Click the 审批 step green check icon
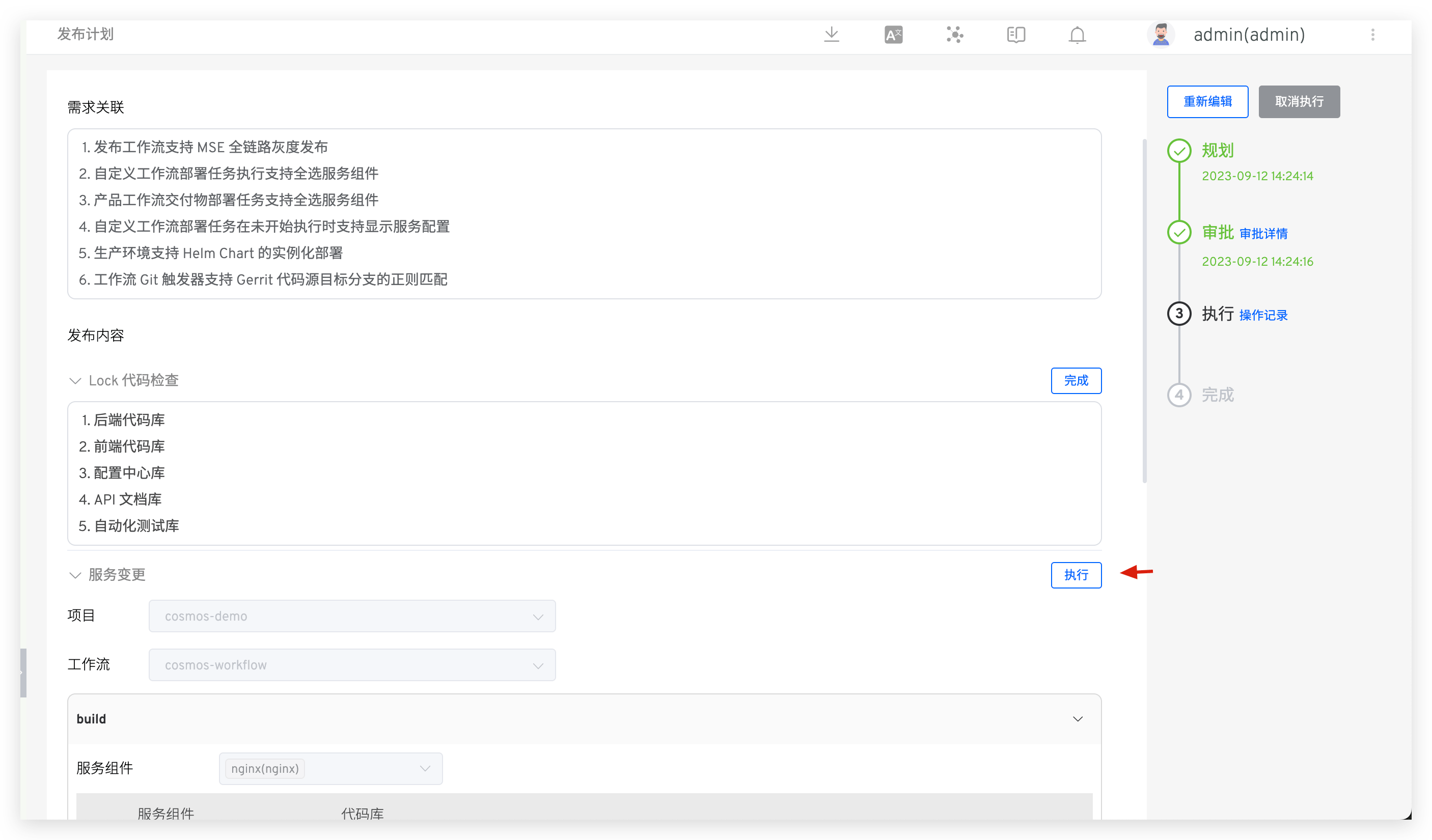Screen dimensions: 1432x840 point(1179,232)
